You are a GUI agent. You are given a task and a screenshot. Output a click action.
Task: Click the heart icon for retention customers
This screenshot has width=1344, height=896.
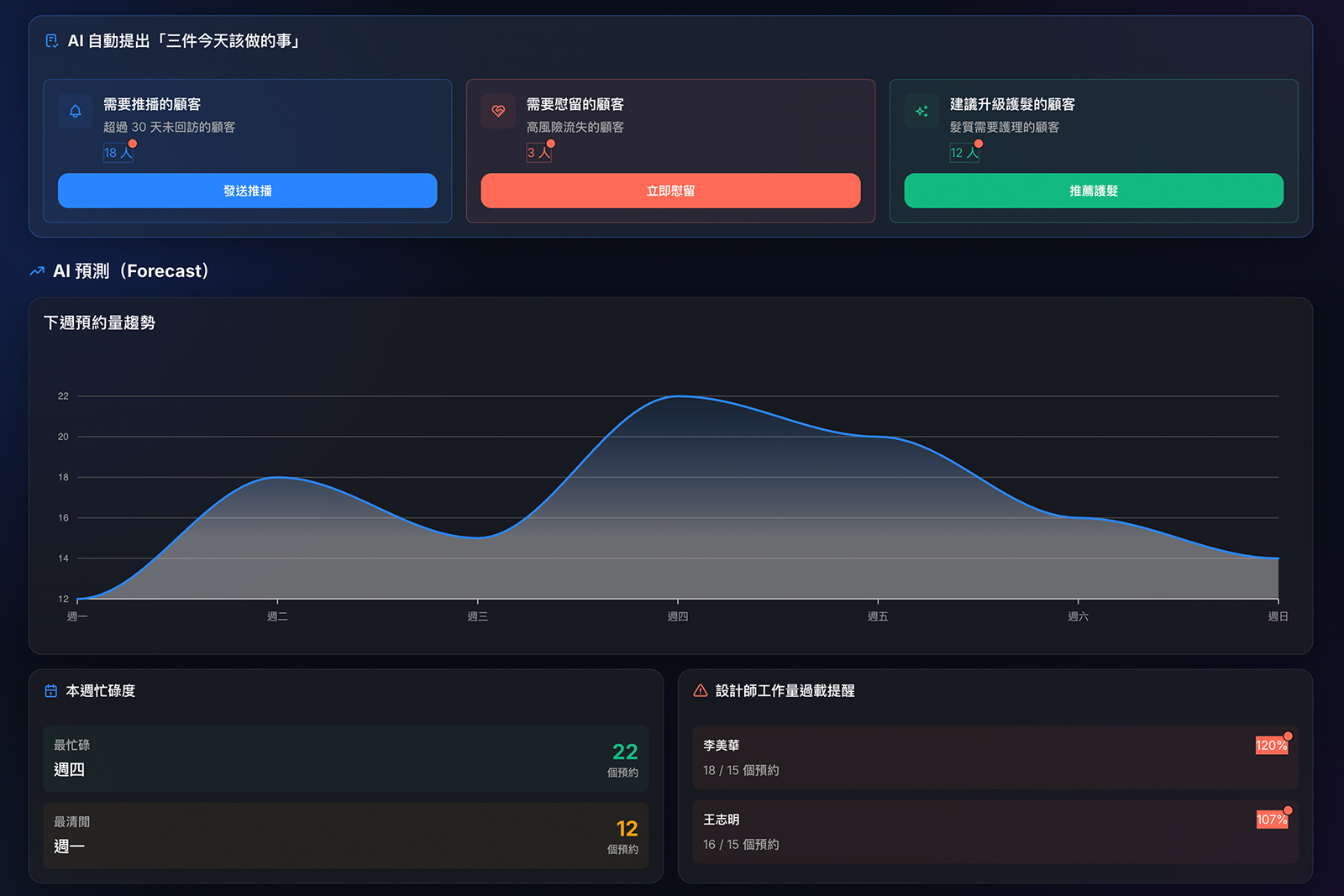coord(498,112)
